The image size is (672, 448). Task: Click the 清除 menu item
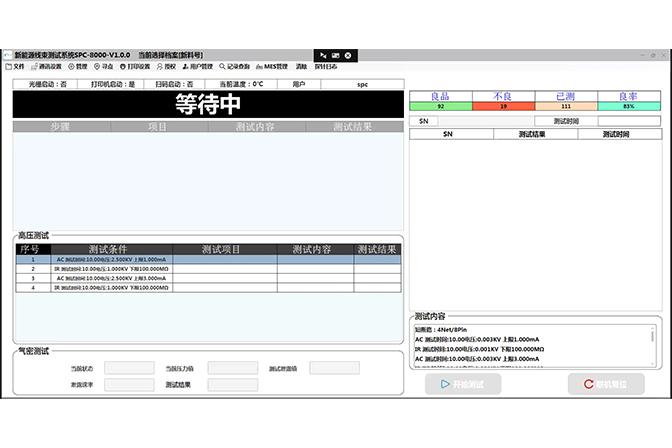click(x=301, y=67)
